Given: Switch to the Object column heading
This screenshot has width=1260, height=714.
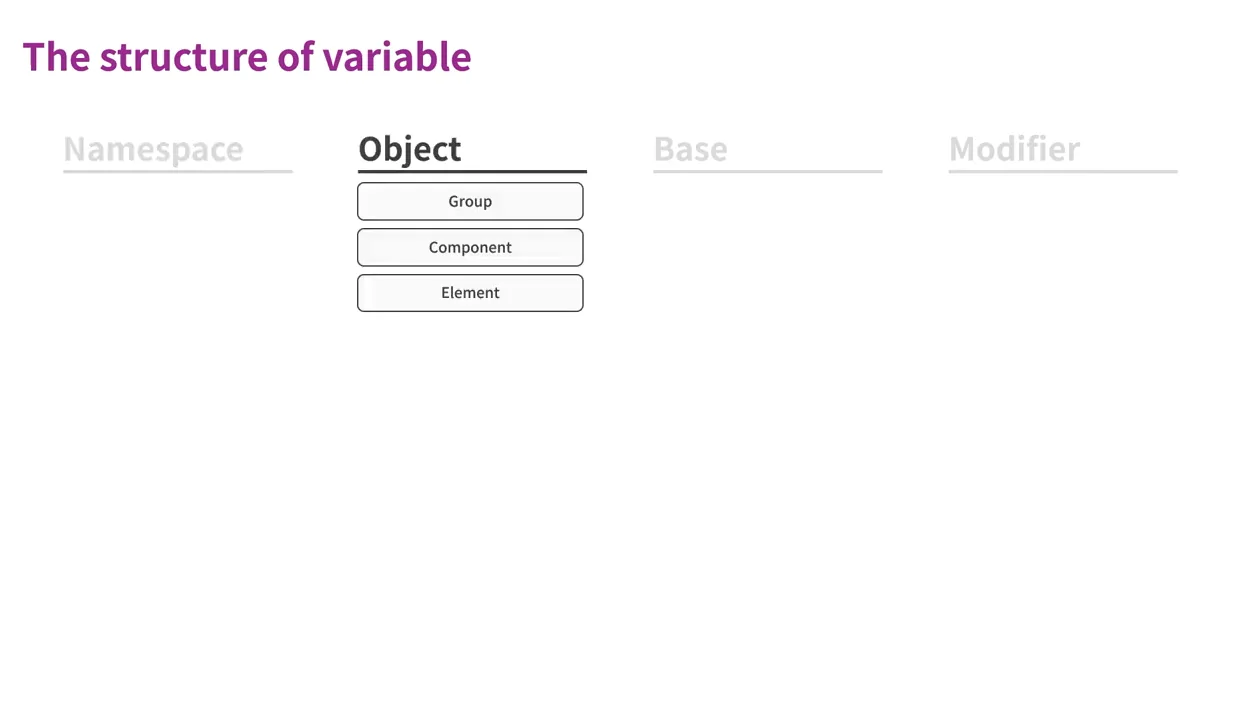Looking at the screenshot, I should pyautogui.click(x=410, y=149).
